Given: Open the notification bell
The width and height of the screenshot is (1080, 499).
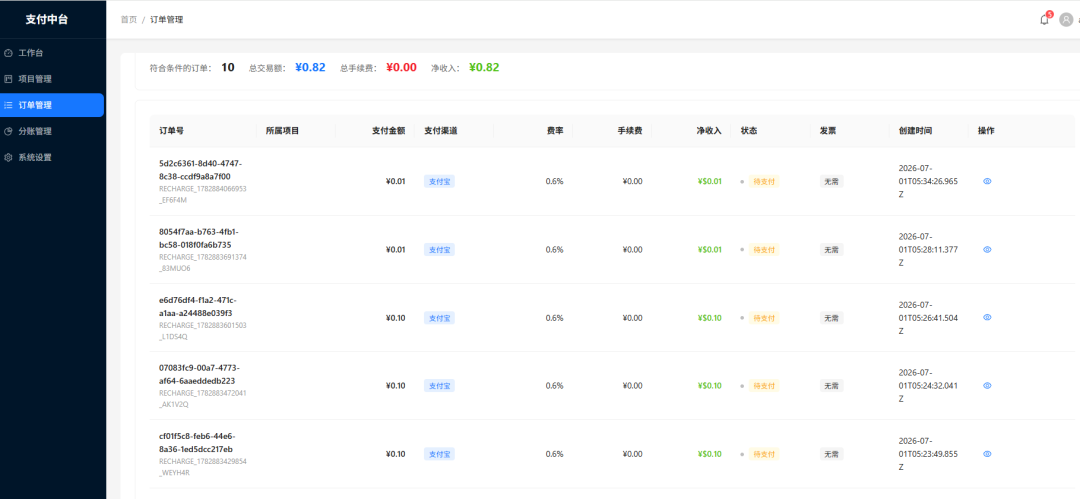Looking at the screenshot, I should (1044, 20).
